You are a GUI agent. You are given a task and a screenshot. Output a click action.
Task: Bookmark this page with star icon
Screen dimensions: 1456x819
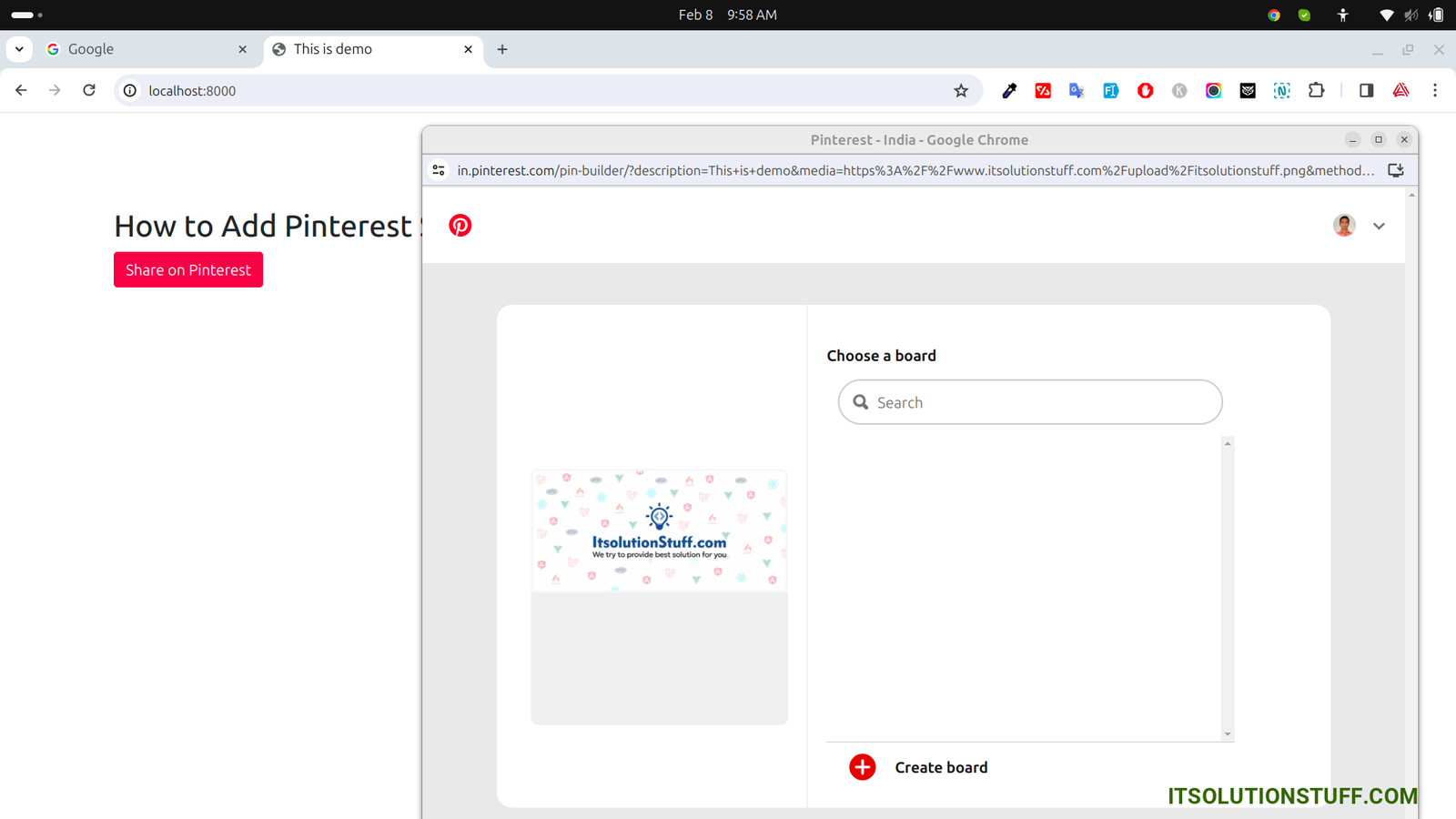click(961, 91)
